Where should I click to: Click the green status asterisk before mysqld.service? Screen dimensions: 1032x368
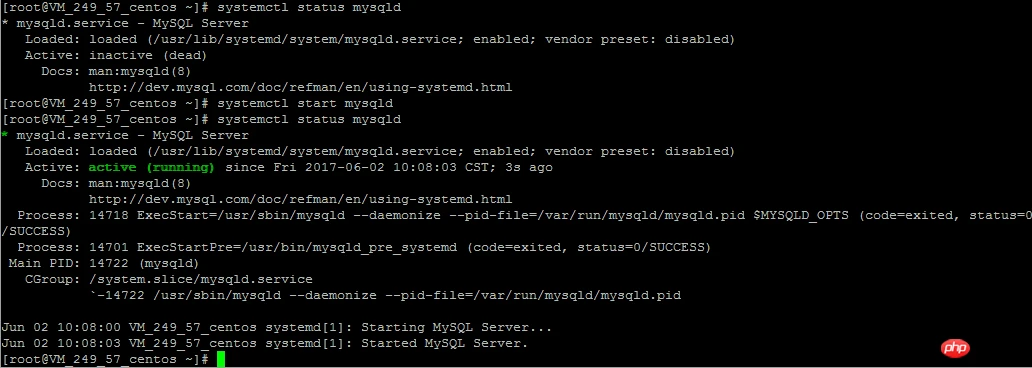pyautogui.click(x=5, y=136)
